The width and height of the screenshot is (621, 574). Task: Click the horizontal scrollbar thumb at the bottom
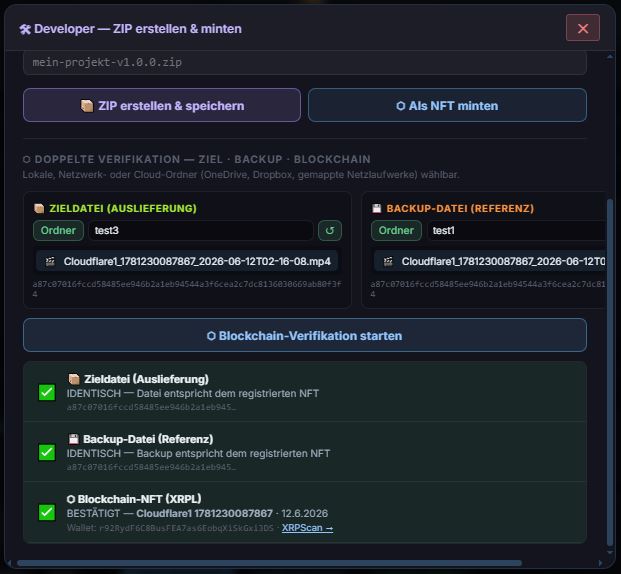pyautogui.click(x=269, y=563)
